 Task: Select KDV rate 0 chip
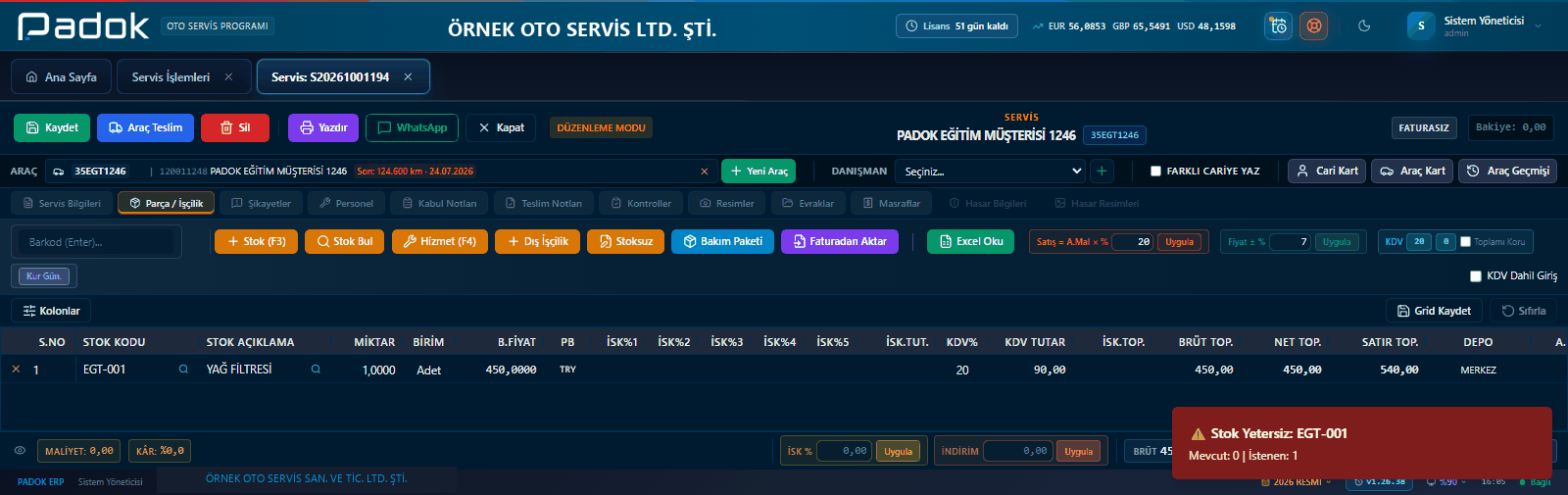1445,242
